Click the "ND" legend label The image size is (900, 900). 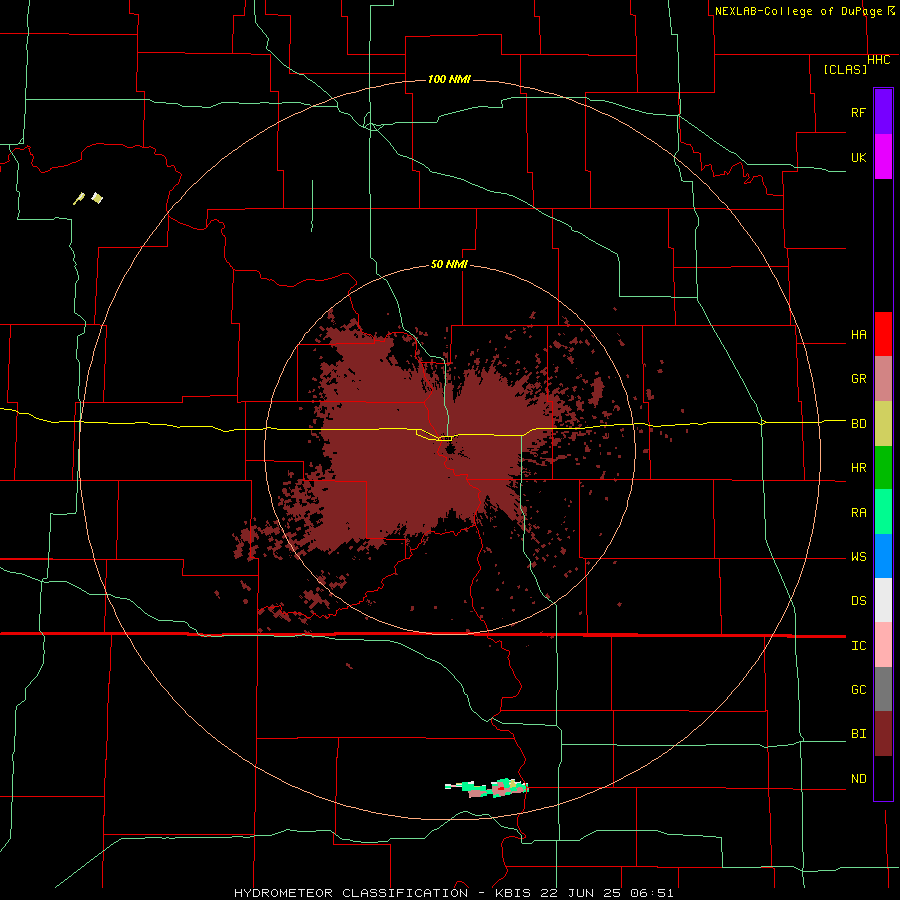(x=858, y=779)
